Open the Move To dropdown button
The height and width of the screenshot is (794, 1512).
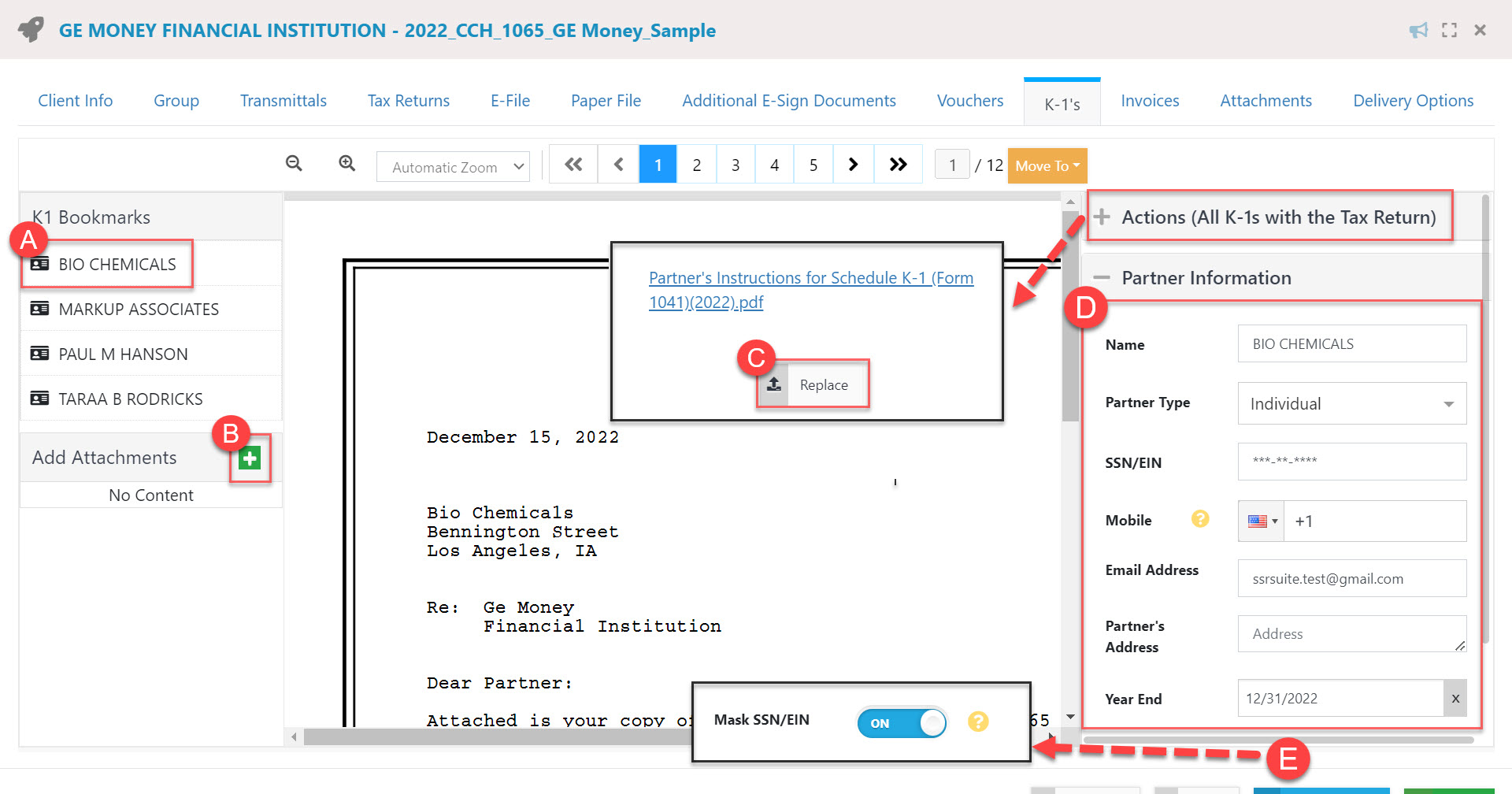1047,166
